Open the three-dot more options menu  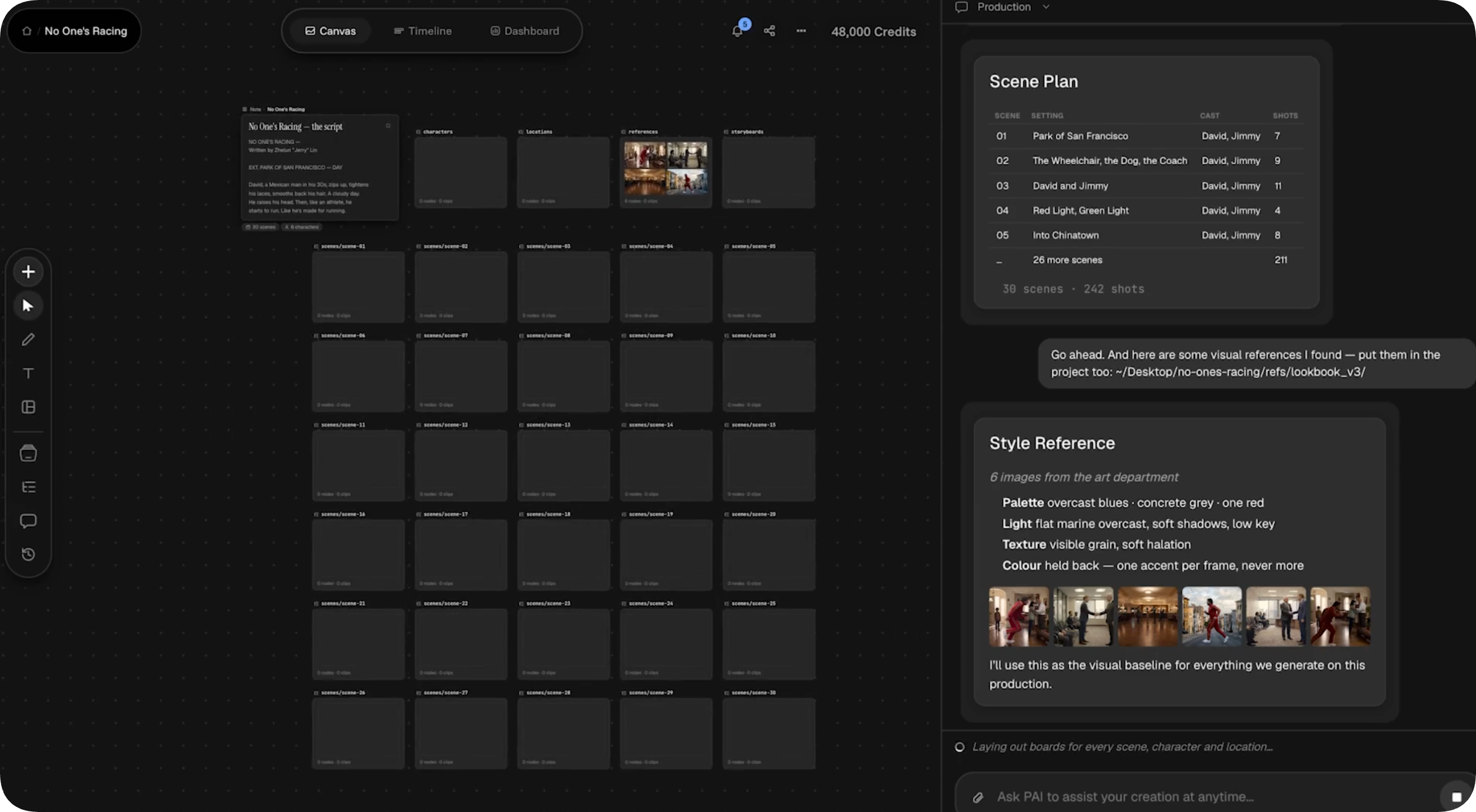click(x=801, y=31)
